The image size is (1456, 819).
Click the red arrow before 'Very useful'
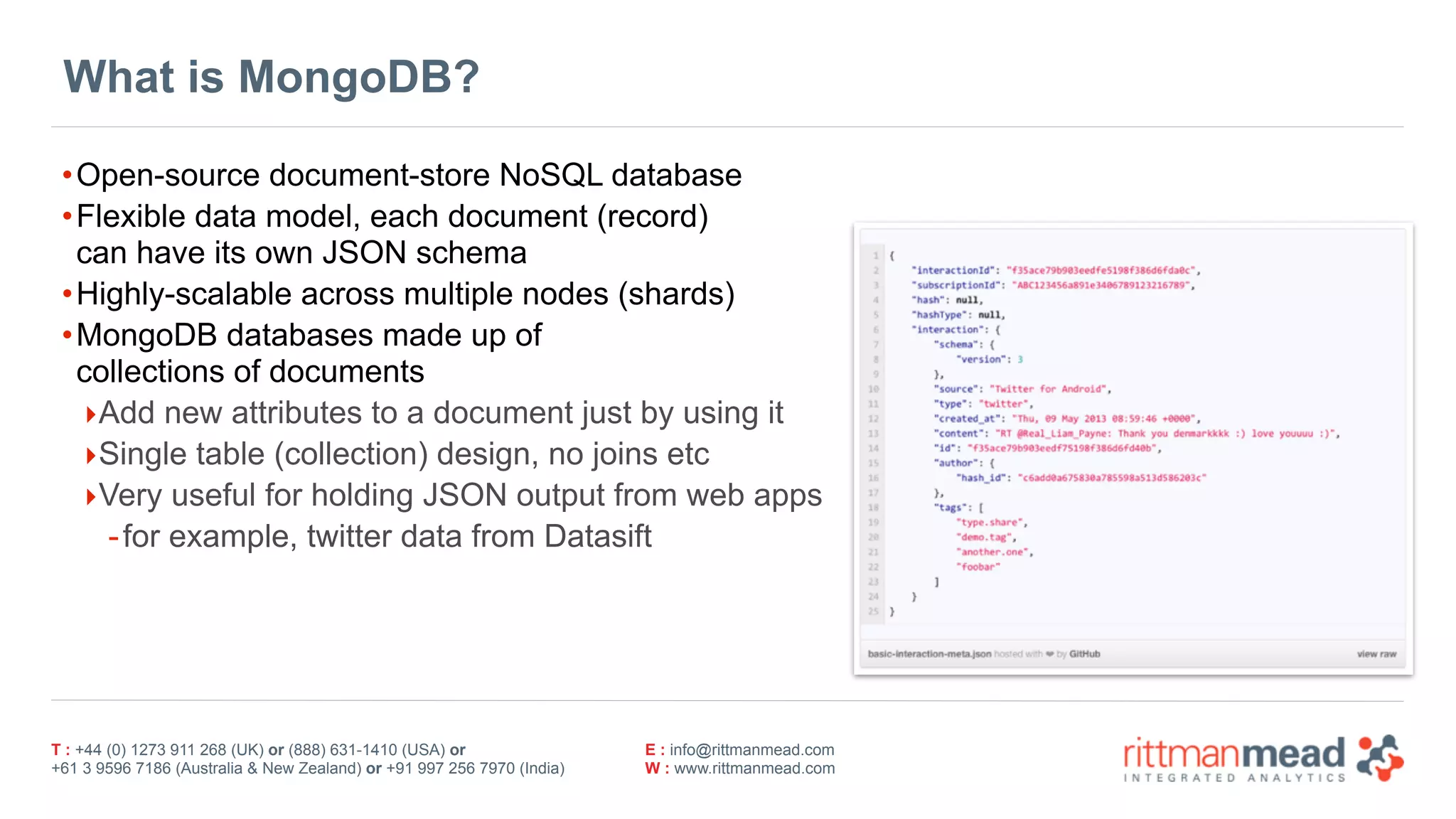click(x=90, y=497)
